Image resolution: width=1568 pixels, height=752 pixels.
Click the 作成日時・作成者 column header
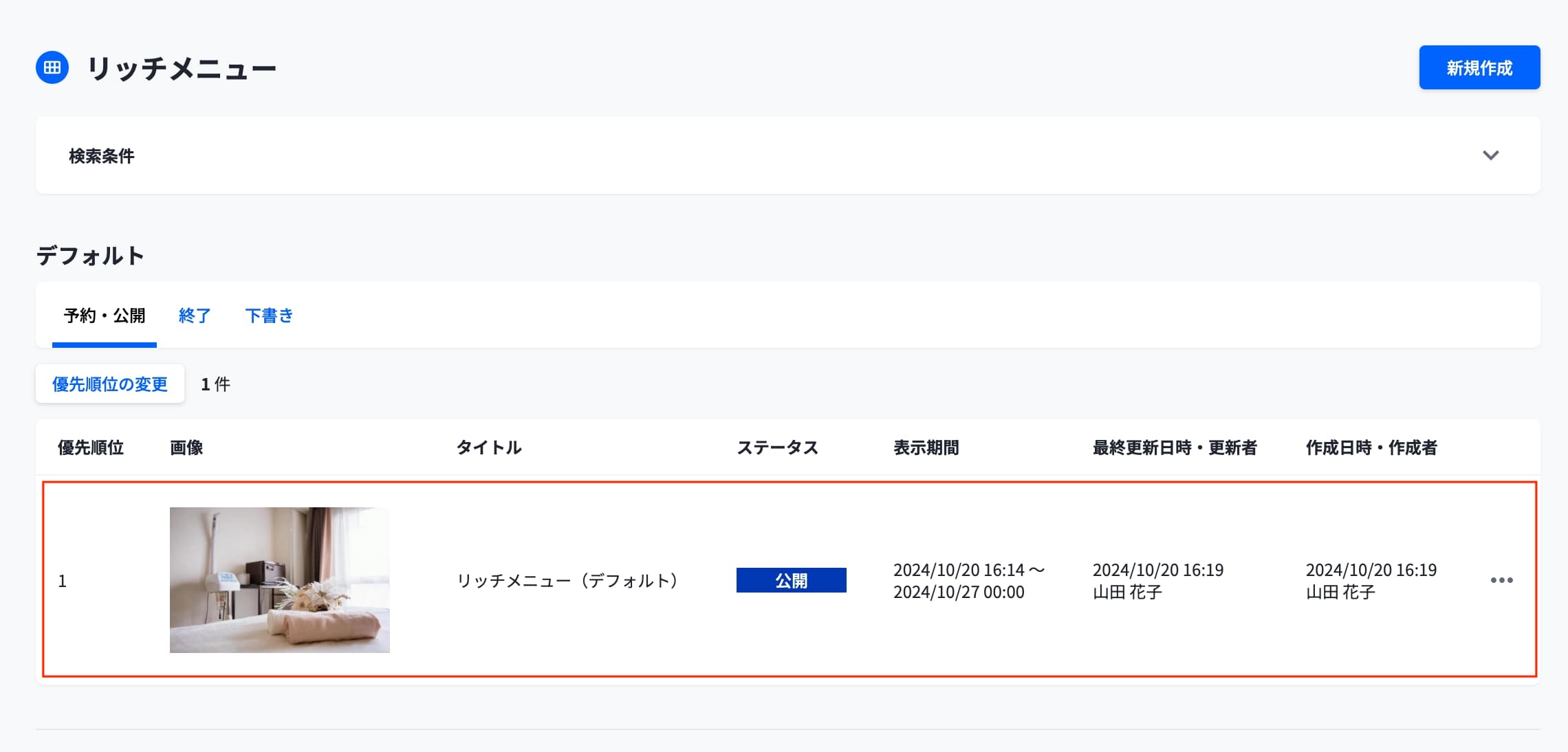pyautogui.click(x=1371, y=447)
